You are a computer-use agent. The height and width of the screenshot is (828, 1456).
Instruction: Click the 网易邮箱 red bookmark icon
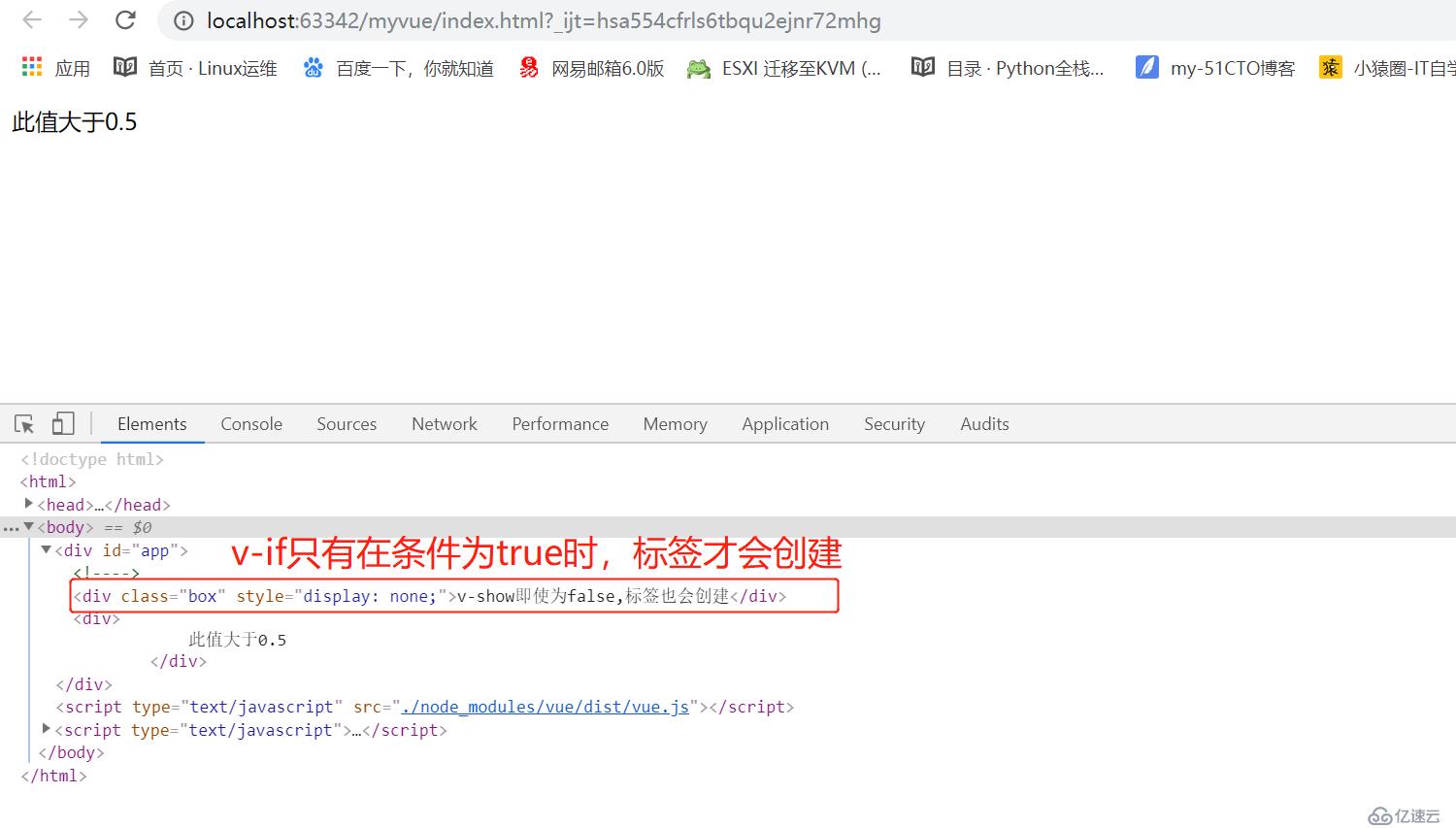pos(529,67)
